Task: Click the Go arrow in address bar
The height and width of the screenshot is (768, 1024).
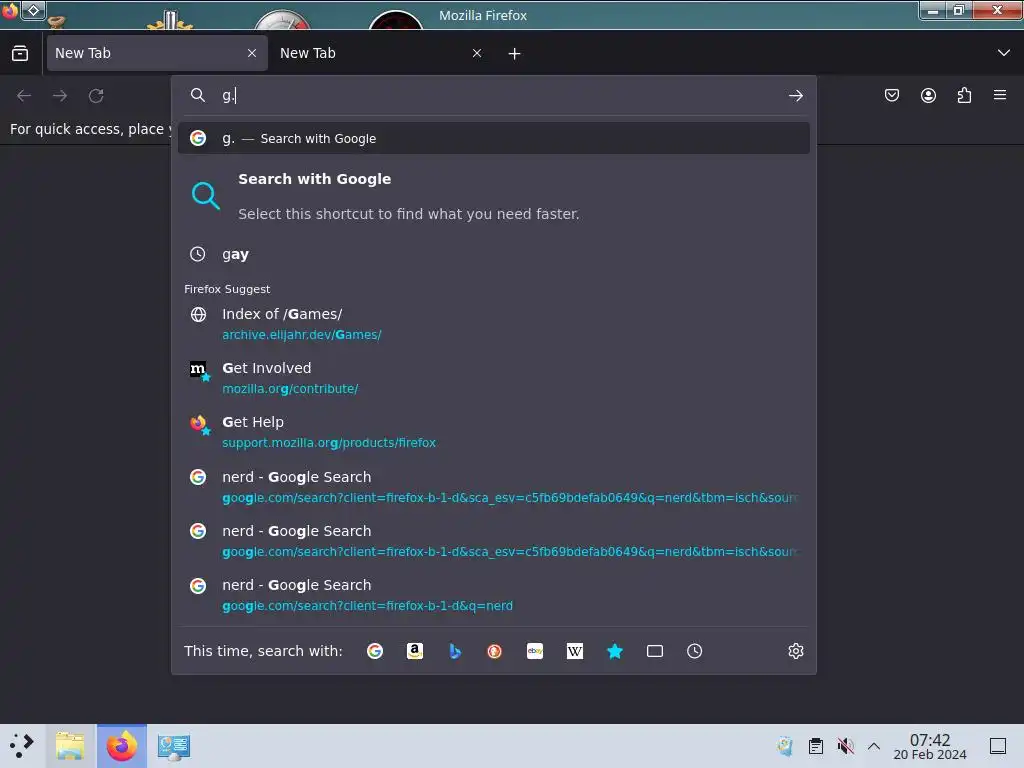Action: coord(795,96)
